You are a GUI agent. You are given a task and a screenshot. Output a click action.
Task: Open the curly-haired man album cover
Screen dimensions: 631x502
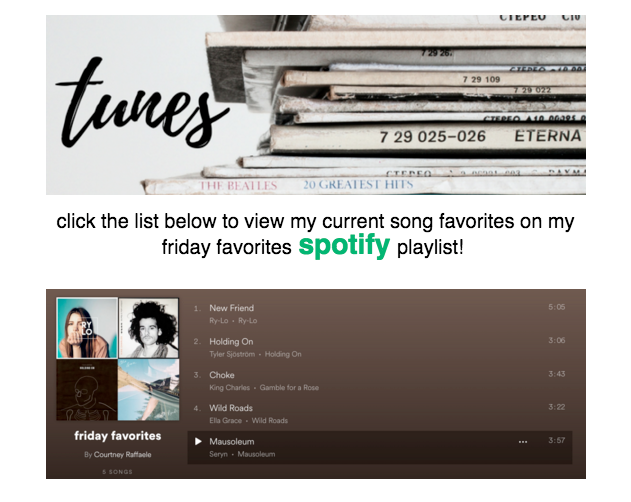point(148,328)
